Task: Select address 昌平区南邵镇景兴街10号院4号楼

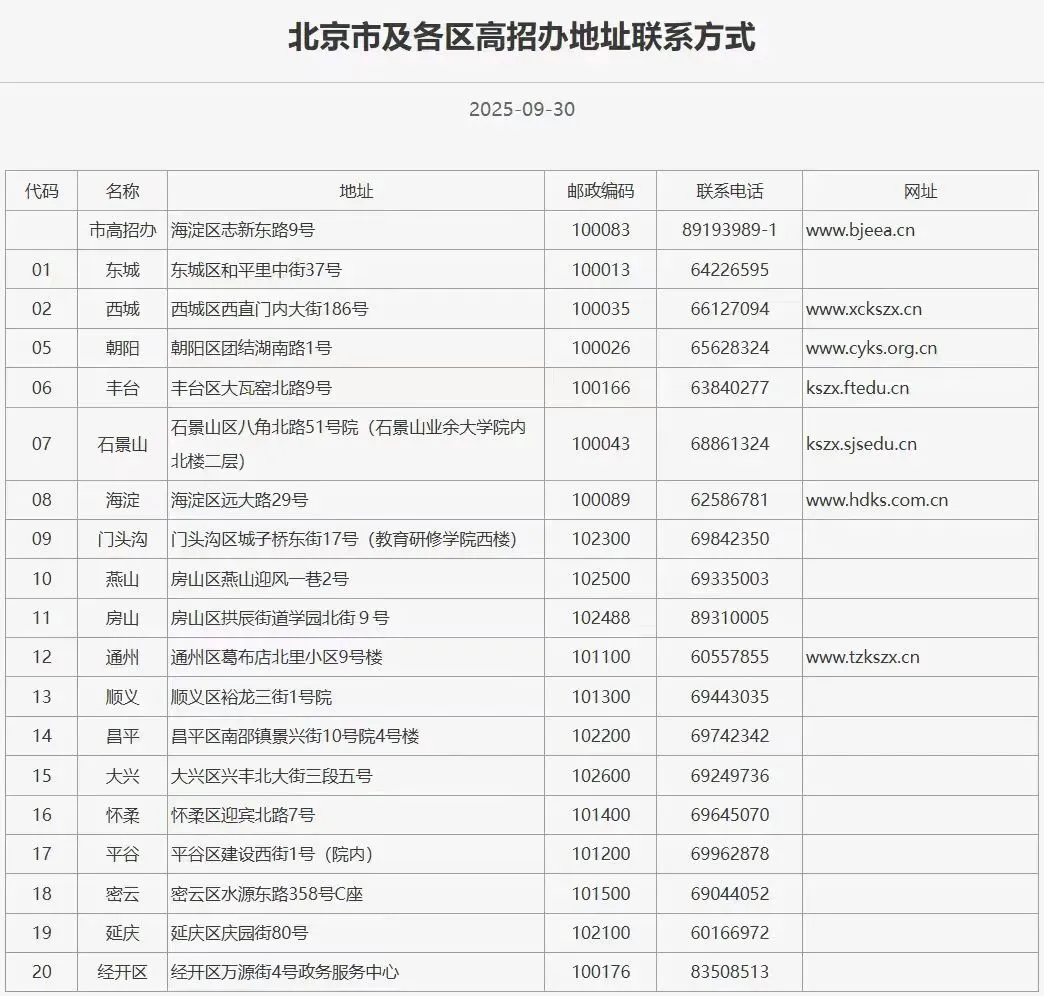Action: click(x=294, y=736)
